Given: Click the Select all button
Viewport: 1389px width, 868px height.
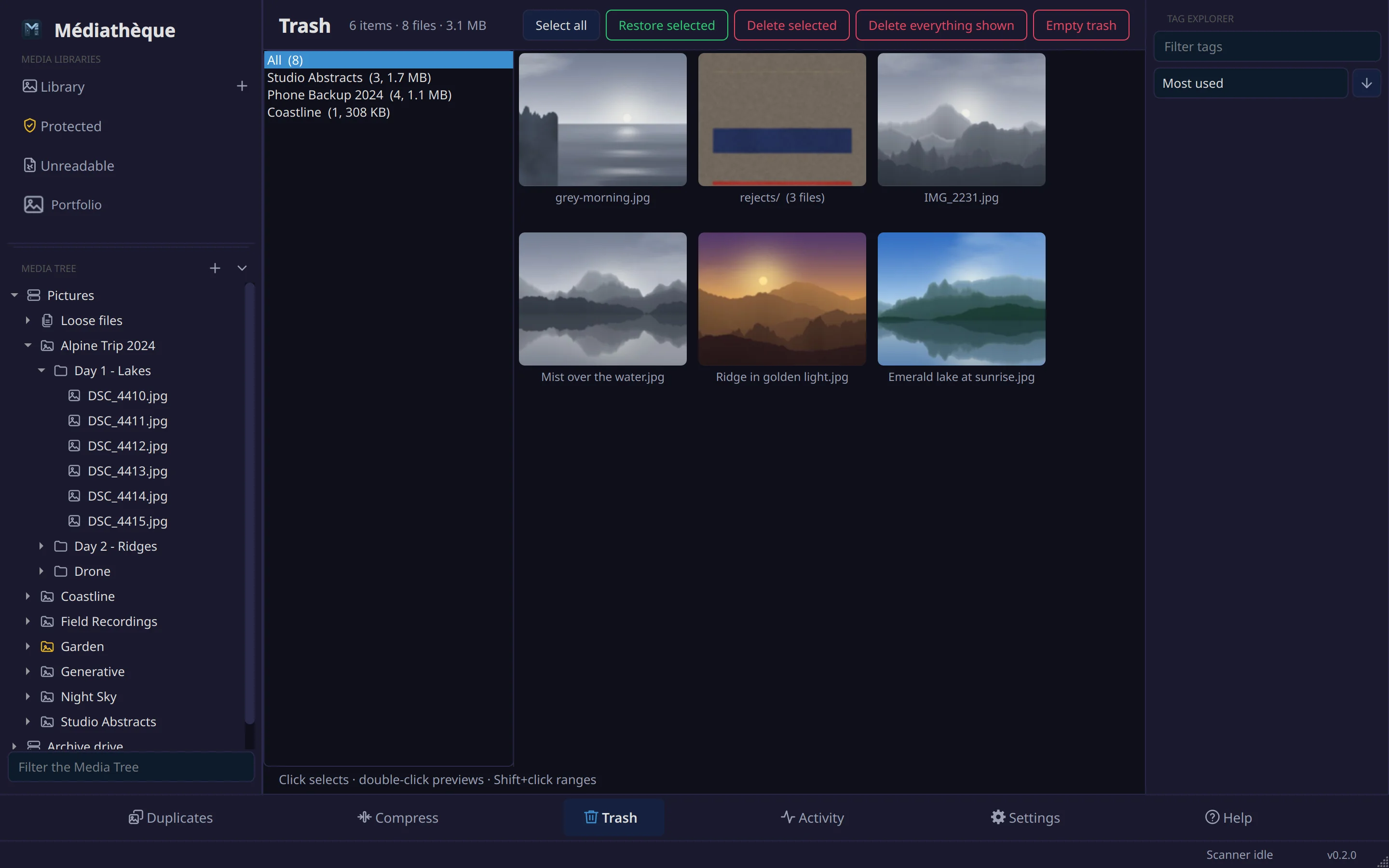Looking at the screenshot, I should point(561,25).
